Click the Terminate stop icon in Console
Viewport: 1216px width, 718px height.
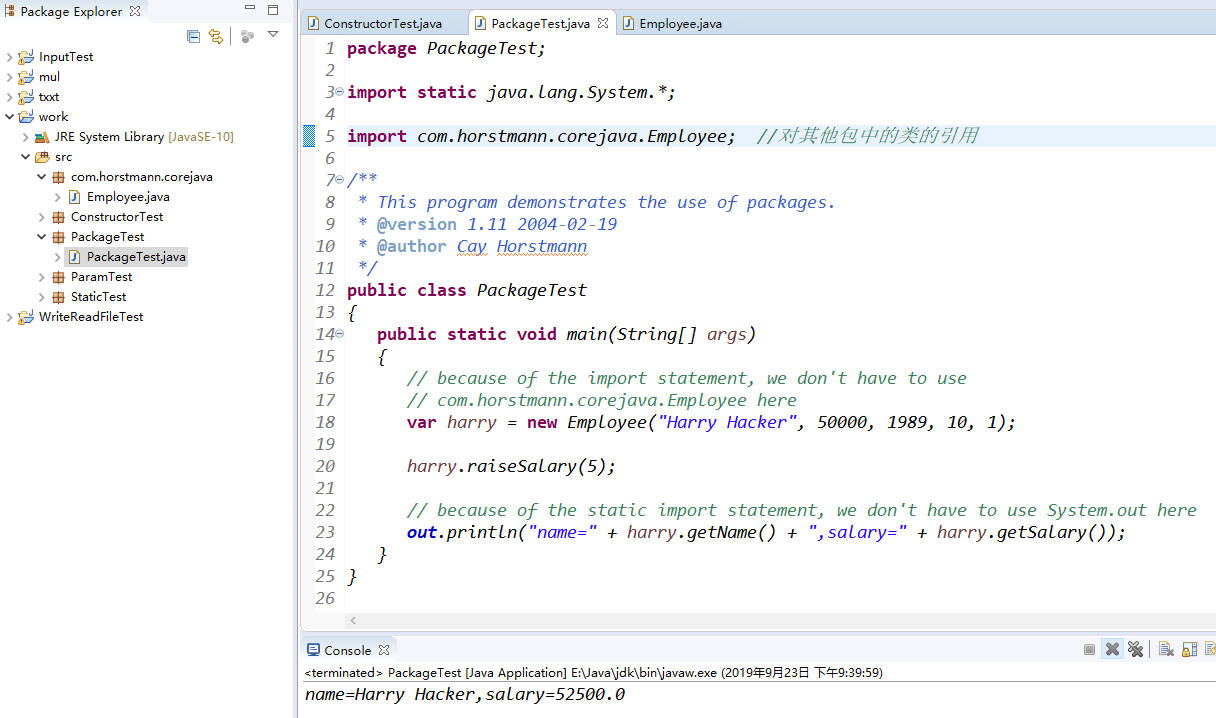tap(1089, 650)
